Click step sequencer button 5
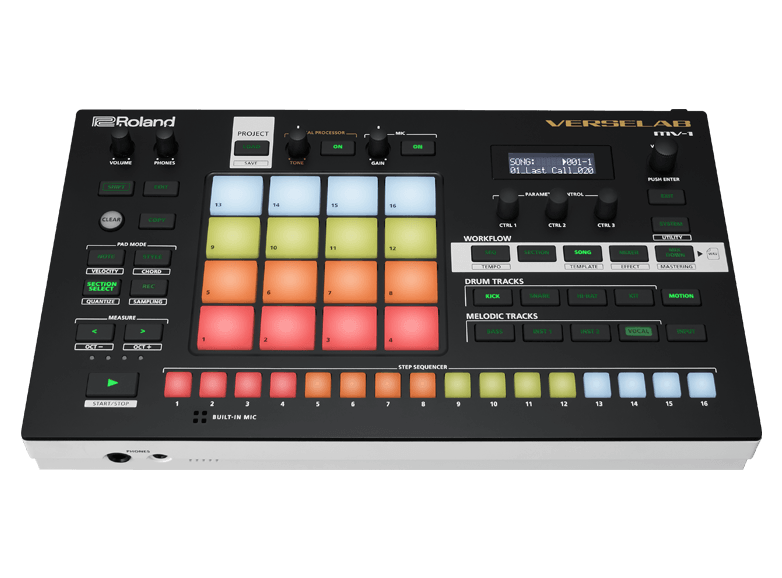The width and height of the screenshot is (782, 578). tap(318, 385)
